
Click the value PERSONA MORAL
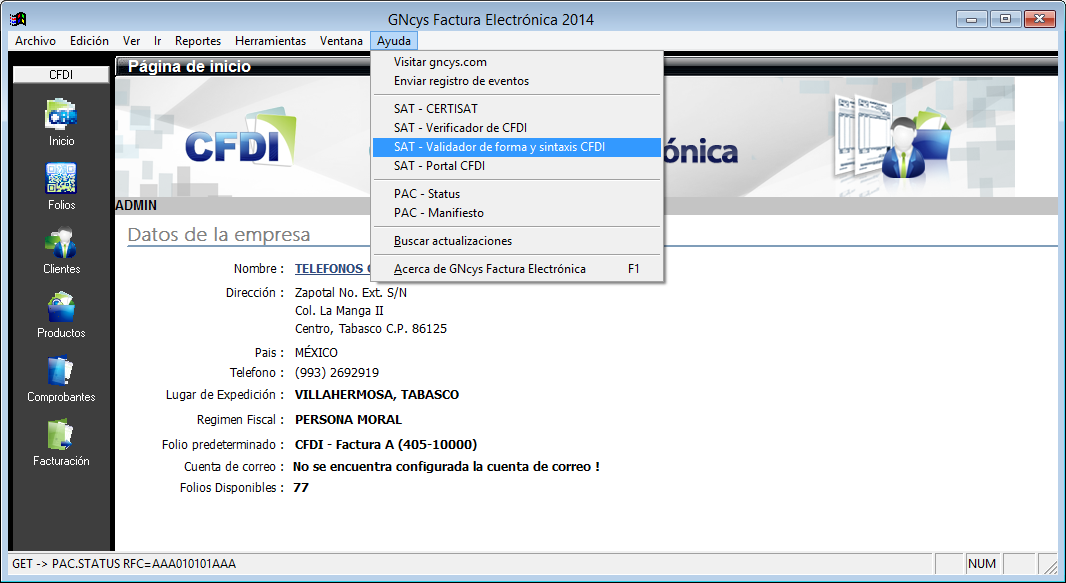click(x=348, y=420)
